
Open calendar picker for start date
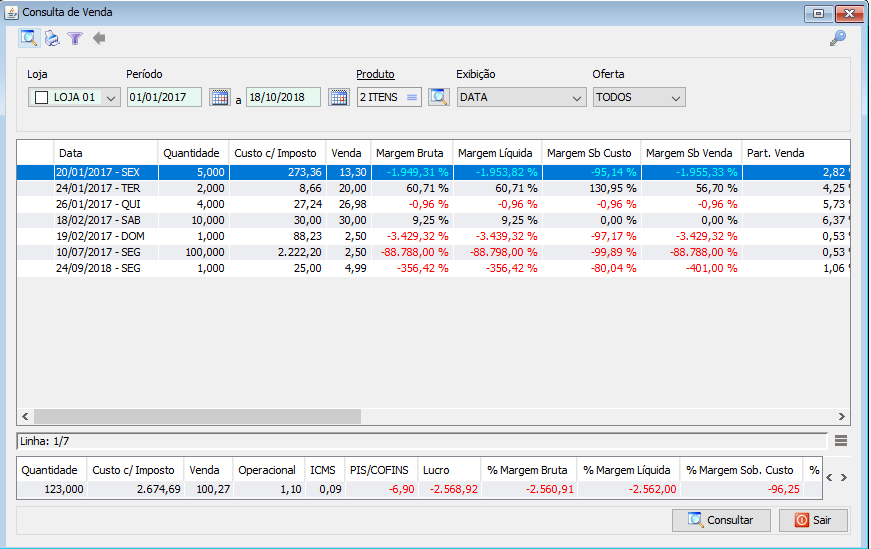219,97
